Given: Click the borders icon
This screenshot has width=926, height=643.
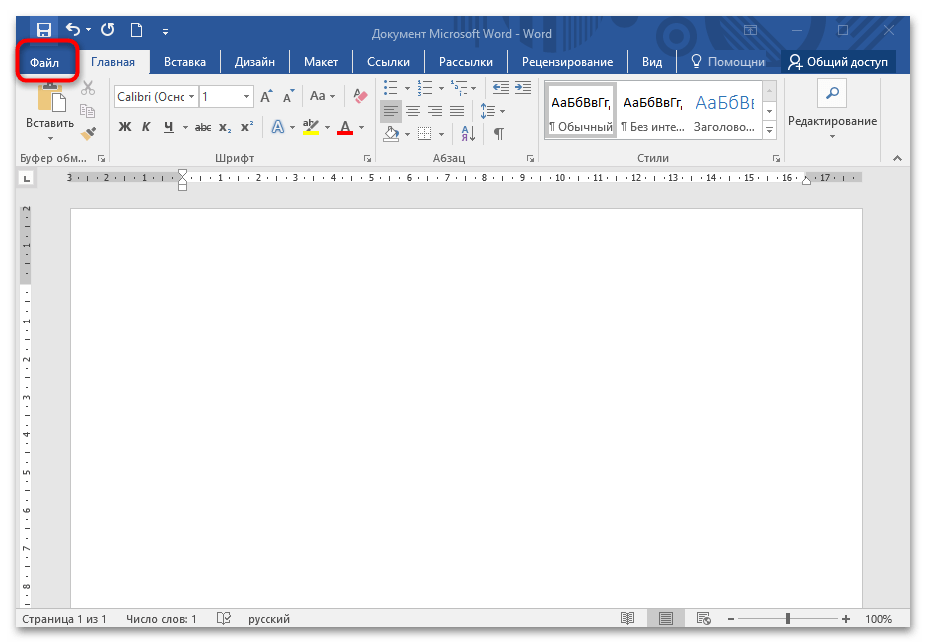Looking at the screenshot, I should (425, 134).
